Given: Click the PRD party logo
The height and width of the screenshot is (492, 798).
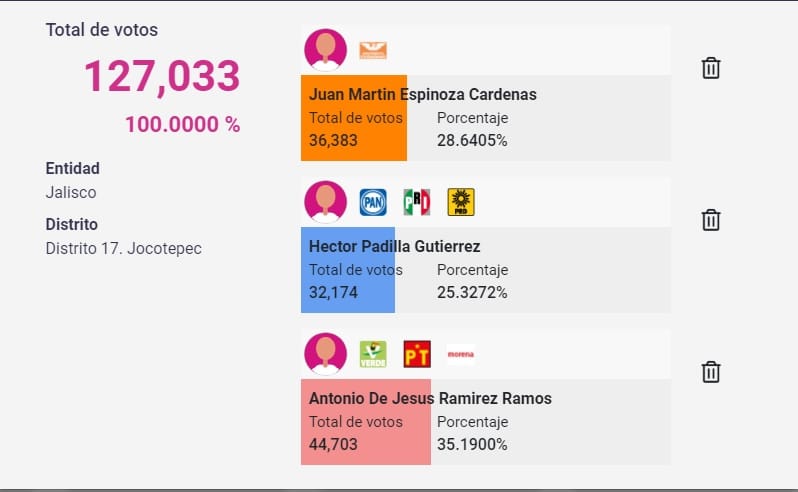Looking at the screenshot, I should point(461,202).
